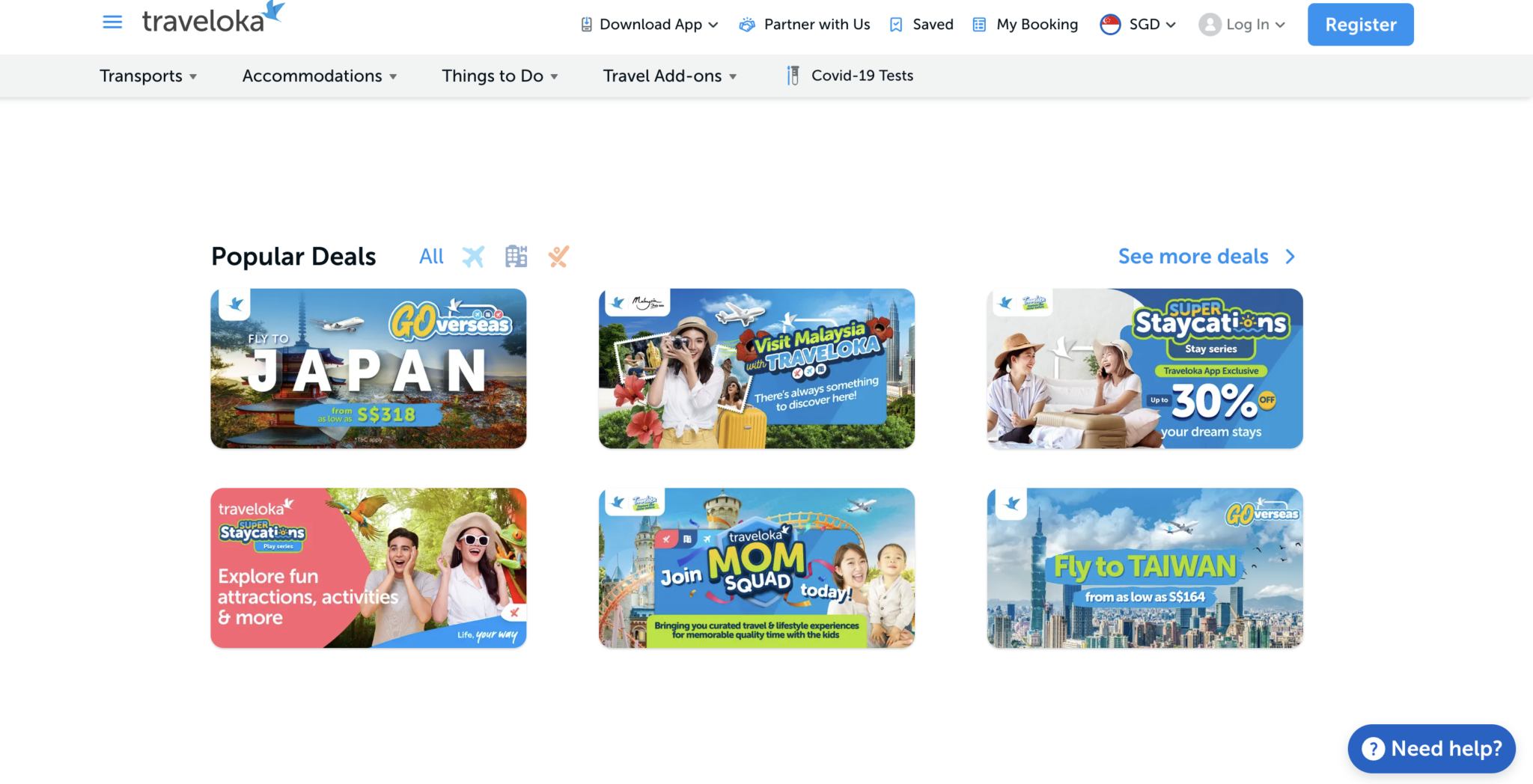Filter Popular Deals by activities icon
The height and width of the screenshot is (784, 1533).
[558, 257]
